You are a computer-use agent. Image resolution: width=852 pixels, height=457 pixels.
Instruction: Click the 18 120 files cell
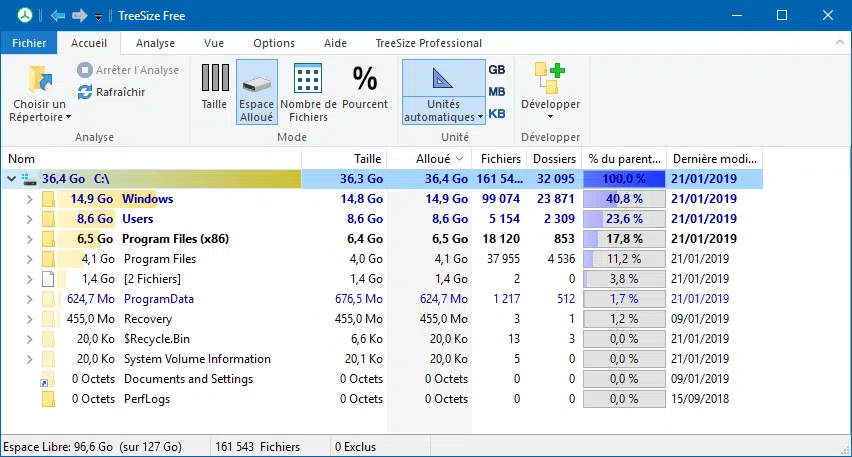(501, 239)
